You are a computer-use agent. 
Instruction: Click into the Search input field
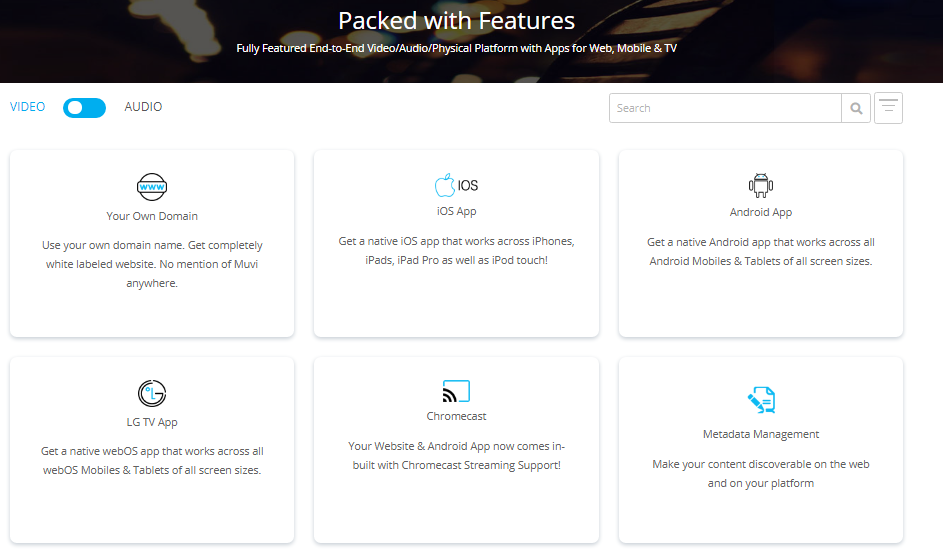725,108
